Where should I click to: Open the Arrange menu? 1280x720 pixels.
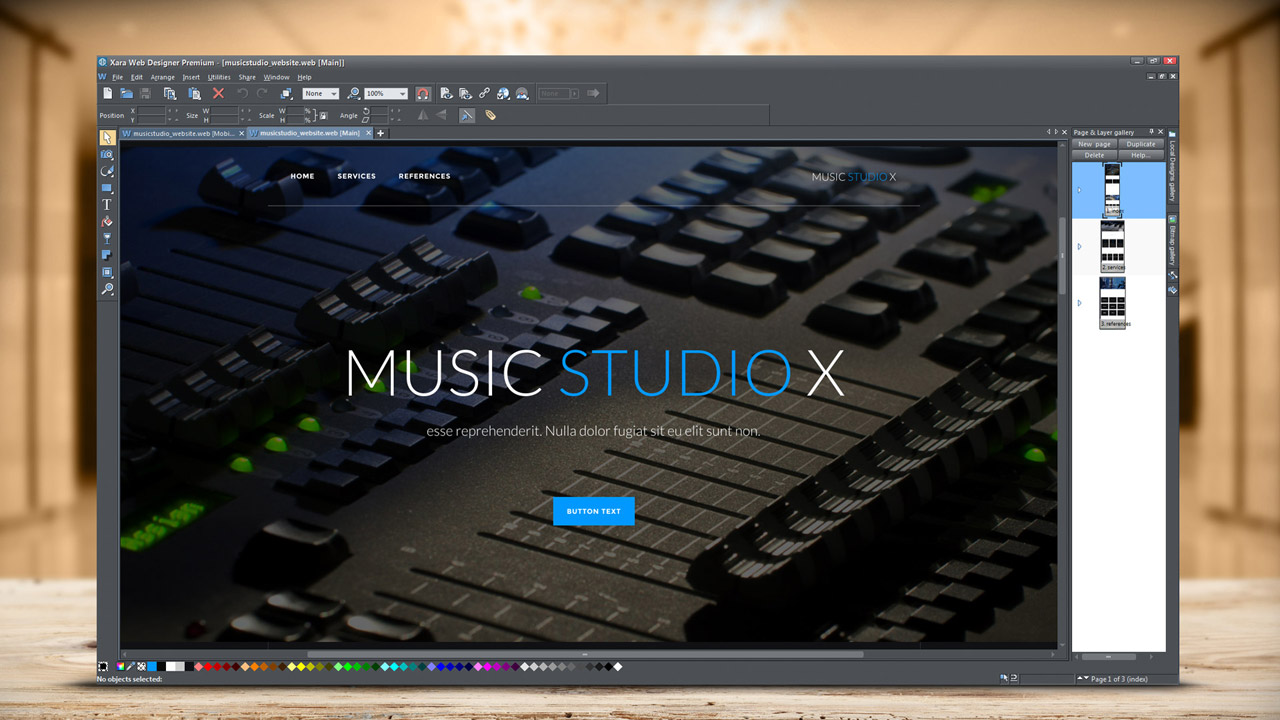(x=163, y=77)
